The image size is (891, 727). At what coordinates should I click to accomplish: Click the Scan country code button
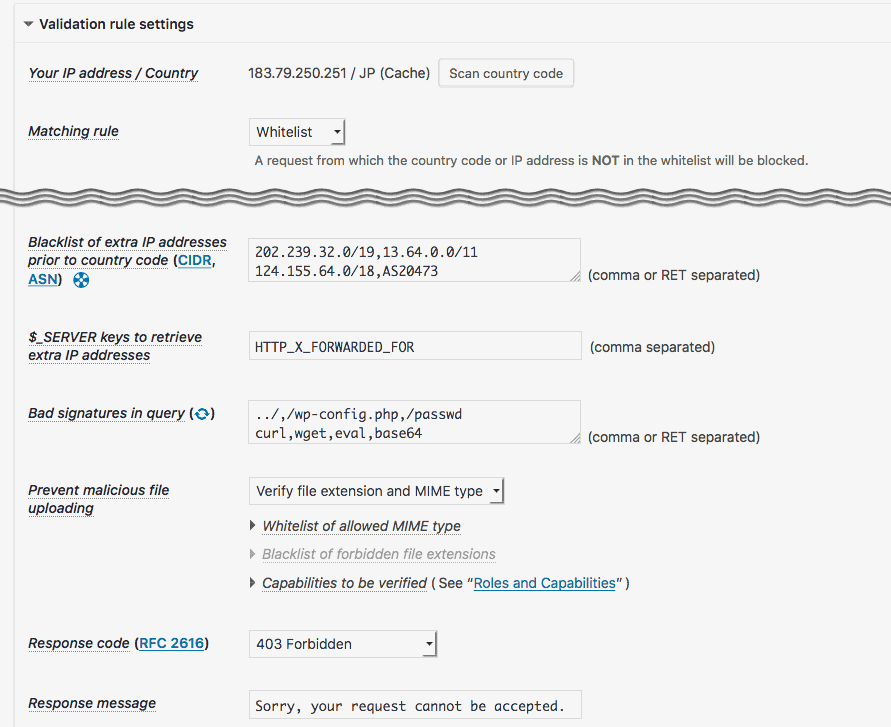click(506, 73)
